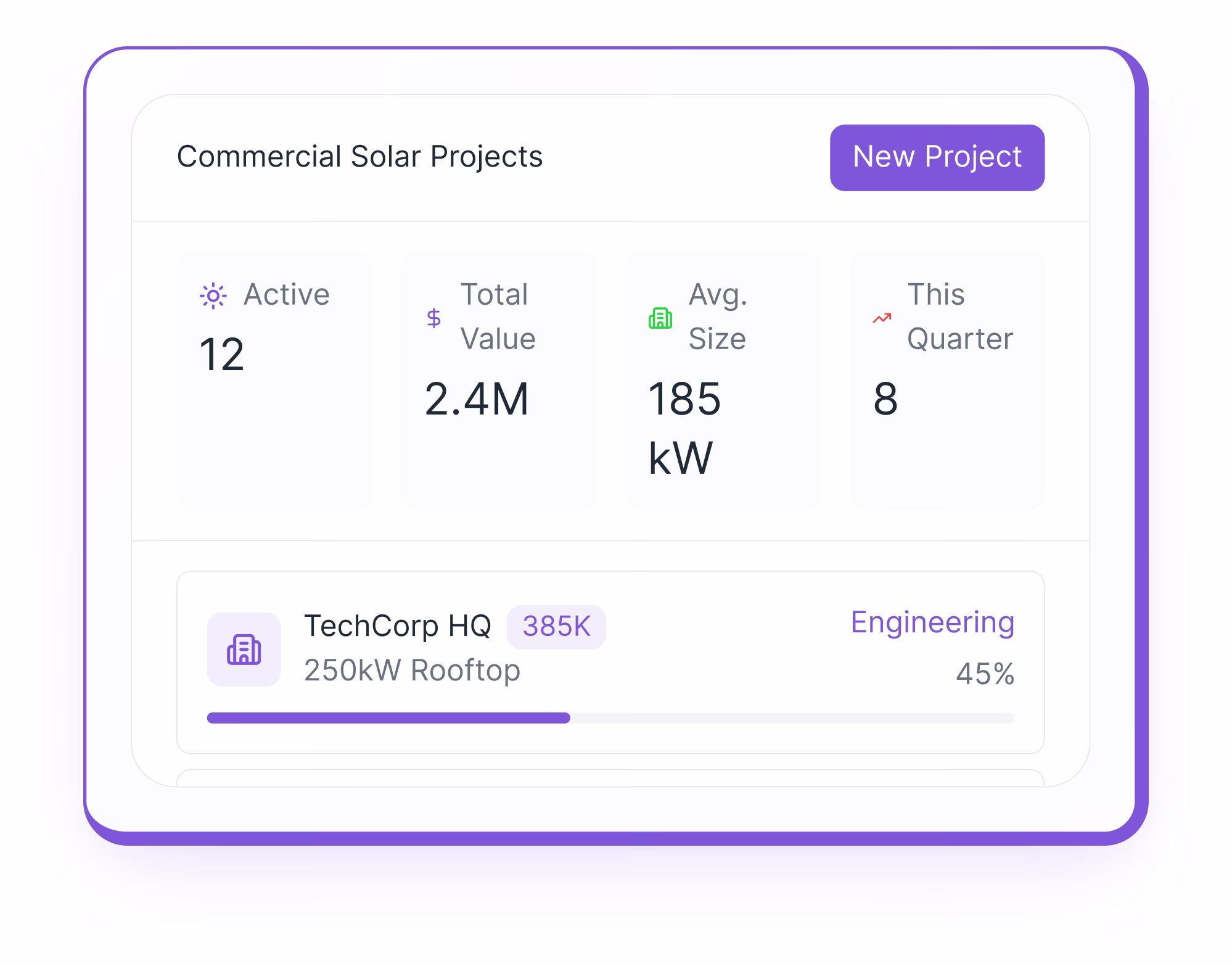Click the TechCorp HQ progress bar

point(610,718)
